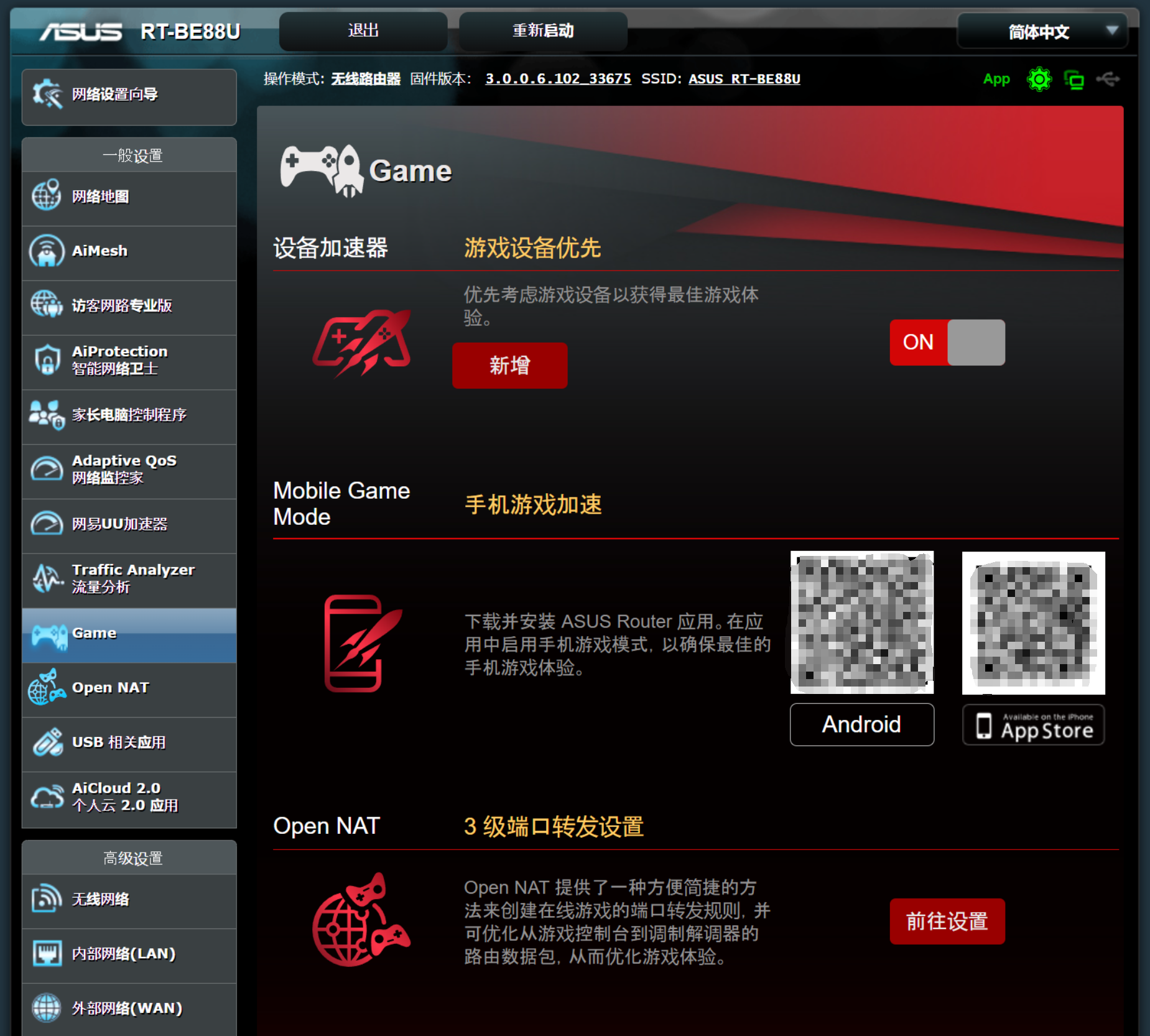Toggle the 游戏设备优先 ON switch

pyautogui.click(x=947, y=342)
